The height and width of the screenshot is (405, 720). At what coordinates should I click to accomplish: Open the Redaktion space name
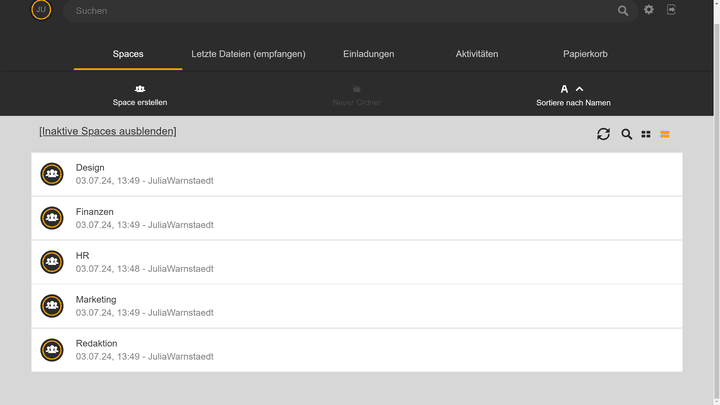pyautogui.click(x=96, y=343)
